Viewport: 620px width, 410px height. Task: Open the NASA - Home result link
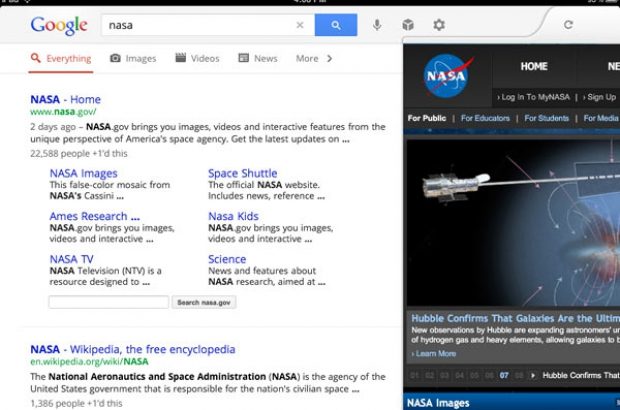[65, 99]
